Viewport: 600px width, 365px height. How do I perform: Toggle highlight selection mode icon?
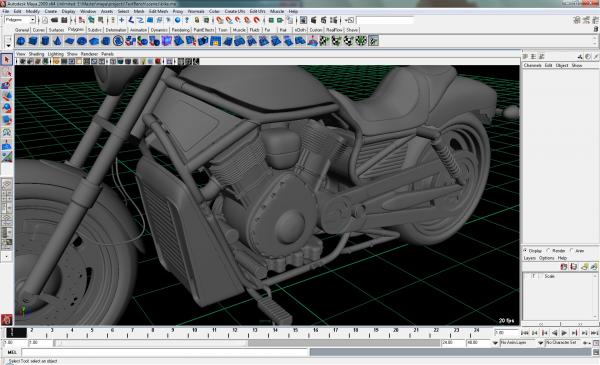point(206,20)
